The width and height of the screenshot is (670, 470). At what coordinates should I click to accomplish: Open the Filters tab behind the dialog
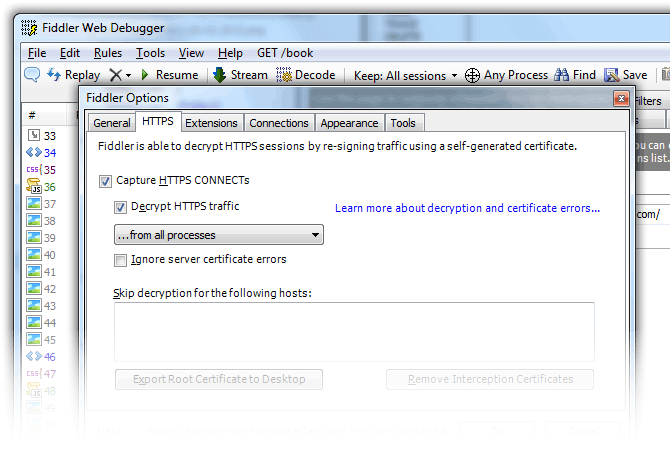(x=648, y=101)
